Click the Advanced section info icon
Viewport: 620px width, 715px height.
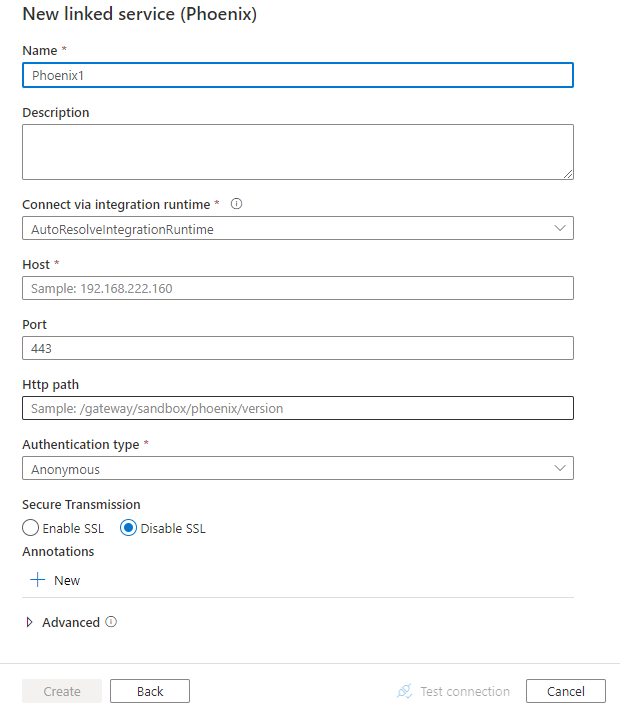coord(111,622)
